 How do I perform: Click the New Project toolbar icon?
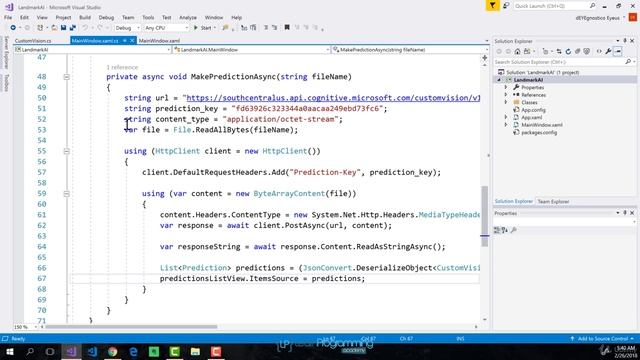(40, 28)
